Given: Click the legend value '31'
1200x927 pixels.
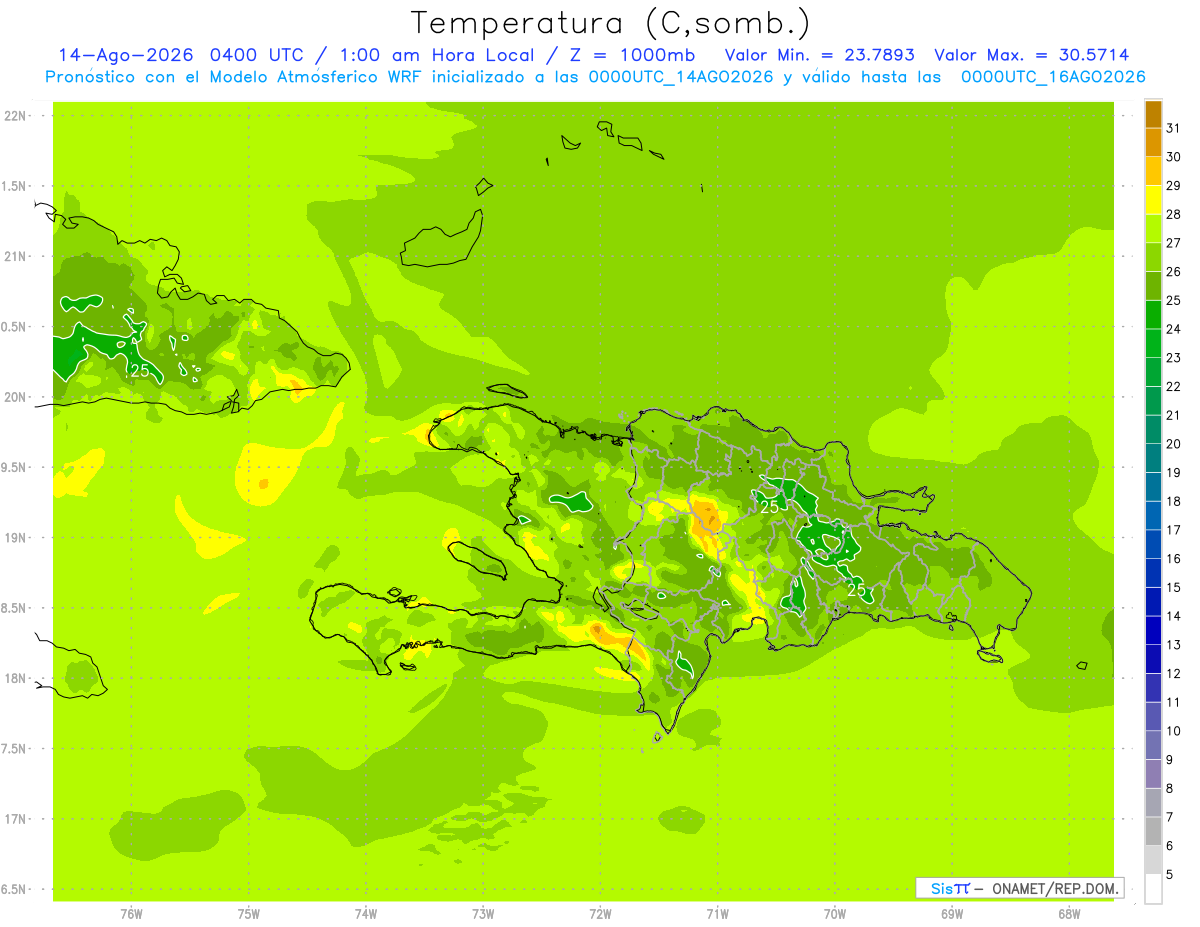Looking at the screenshot, I should [1174, 128].
